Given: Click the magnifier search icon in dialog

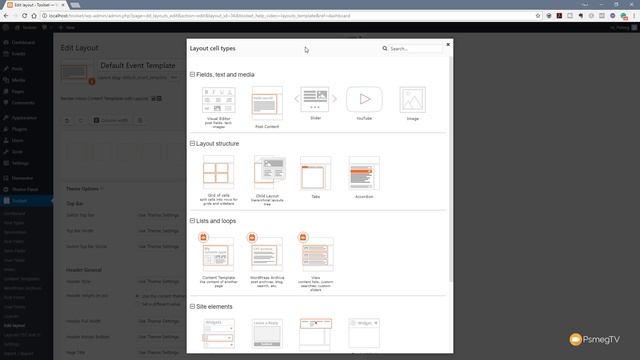Looking at the screenshot, I should click(x=384, y=48).
